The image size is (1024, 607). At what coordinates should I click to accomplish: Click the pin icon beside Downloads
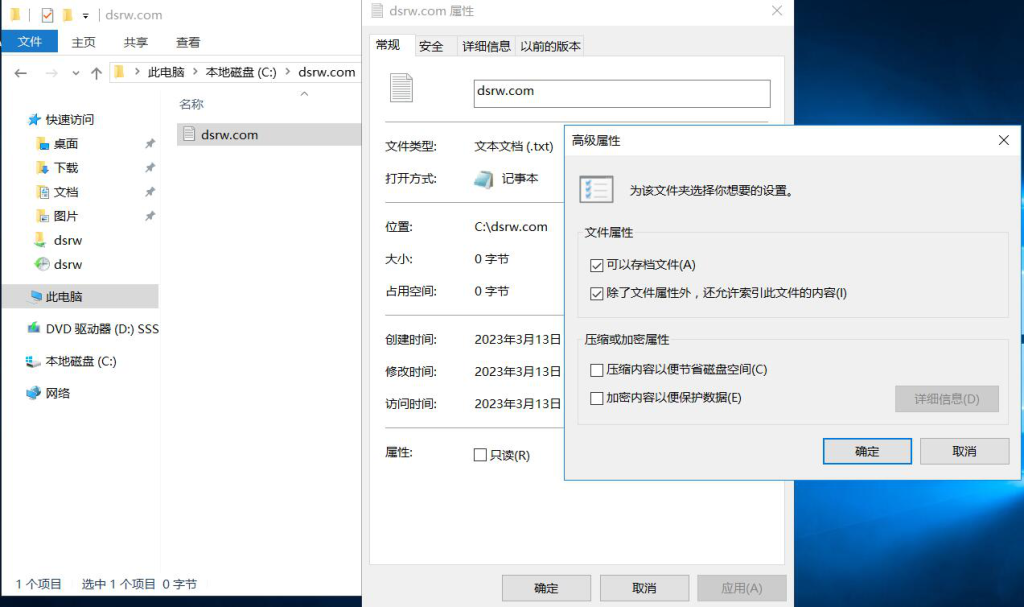click(x=150, y=168)
